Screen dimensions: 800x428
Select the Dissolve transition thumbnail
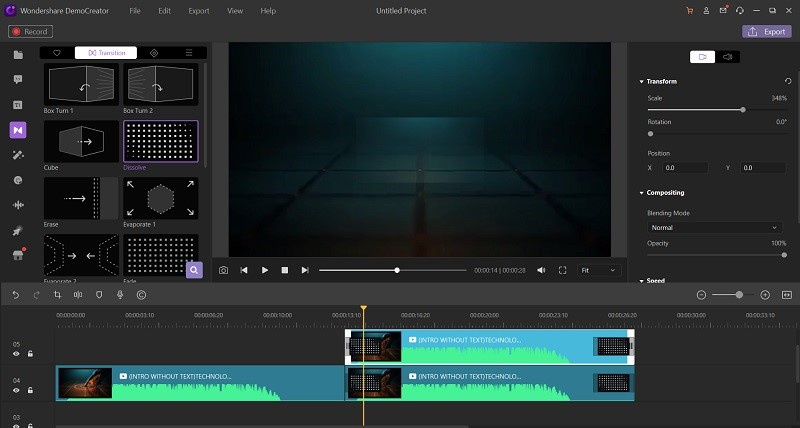pyautogui.click(x=161, y=141)
